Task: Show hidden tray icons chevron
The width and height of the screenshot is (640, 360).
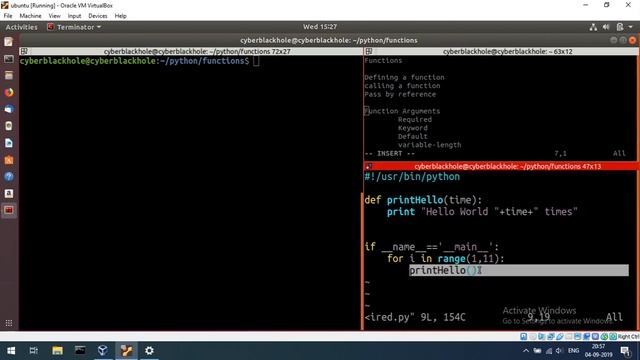Action: click(x=526, y=351)
